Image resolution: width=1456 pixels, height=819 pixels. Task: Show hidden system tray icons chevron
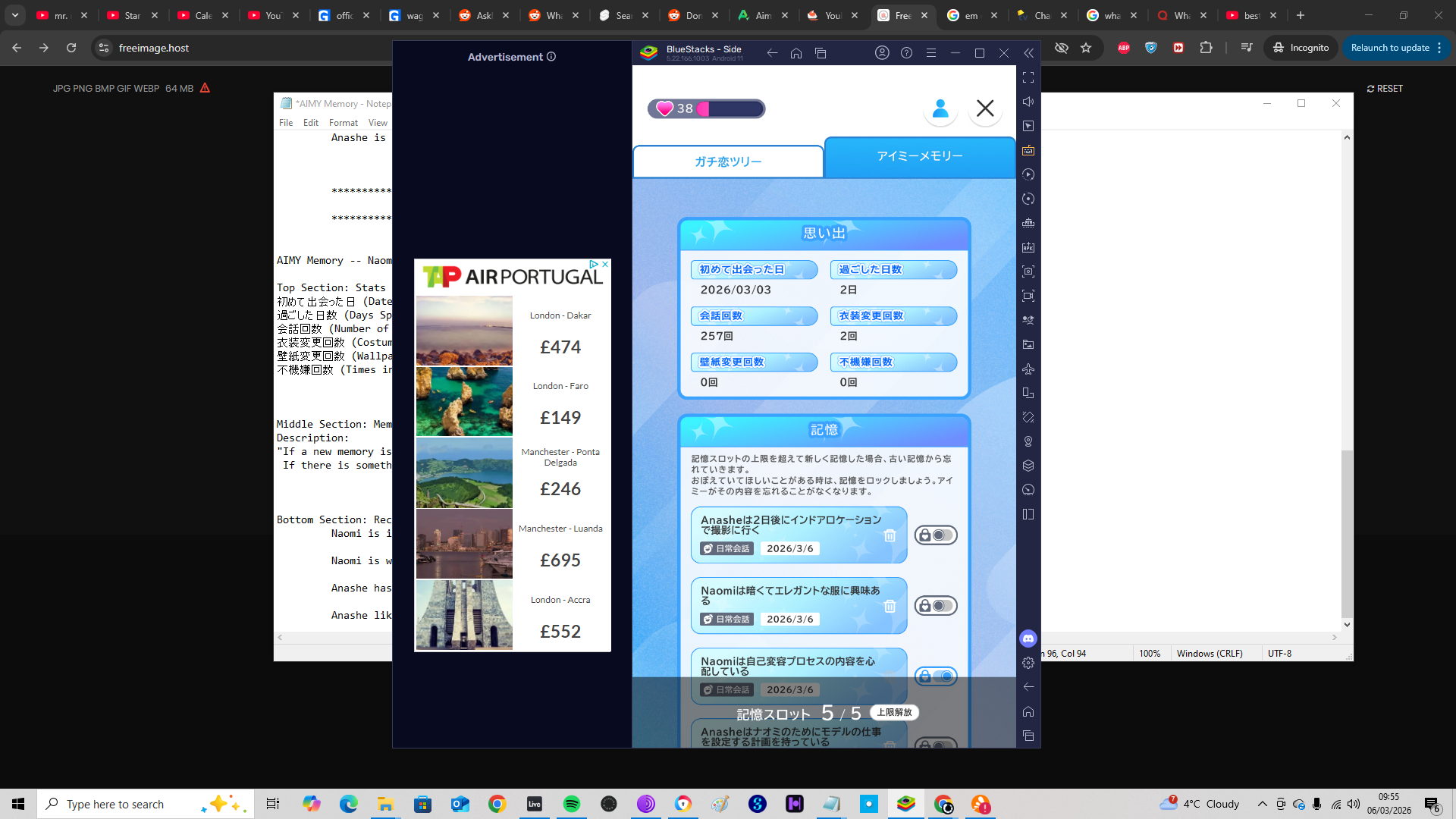click(x=1262, y=804)
